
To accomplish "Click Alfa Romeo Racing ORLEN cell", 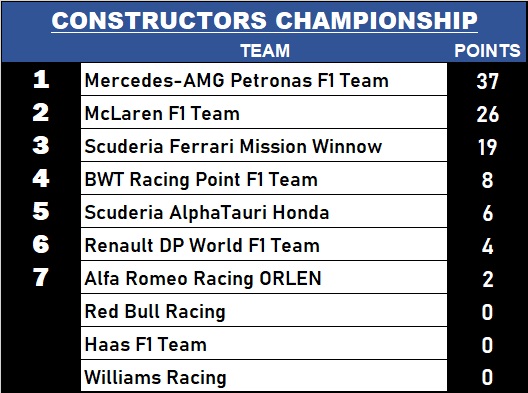I will point(264,277).
